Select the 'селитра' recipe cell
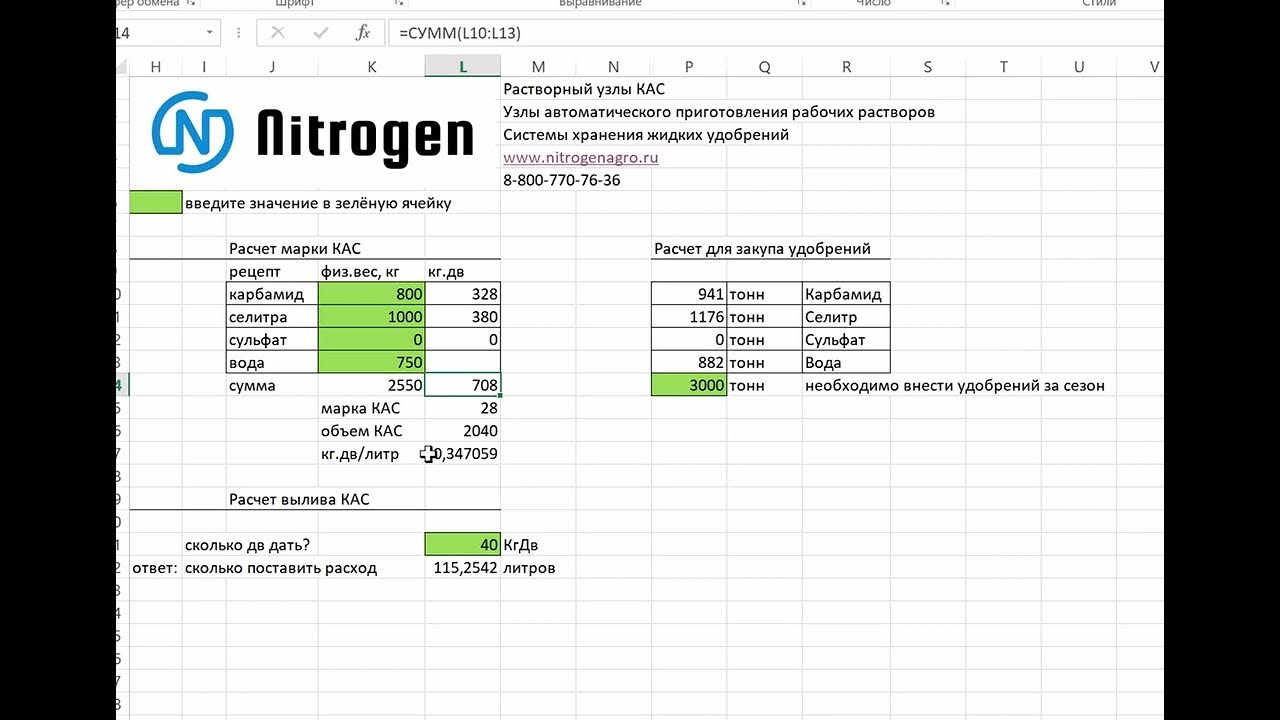The image size is (1280, 720). (272, 317)
